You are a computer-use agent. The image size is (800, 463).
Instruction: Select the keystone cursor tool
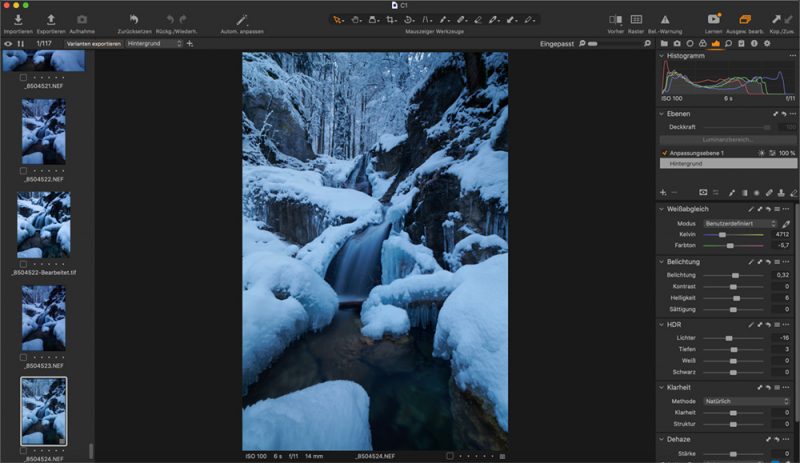point(426,20)
